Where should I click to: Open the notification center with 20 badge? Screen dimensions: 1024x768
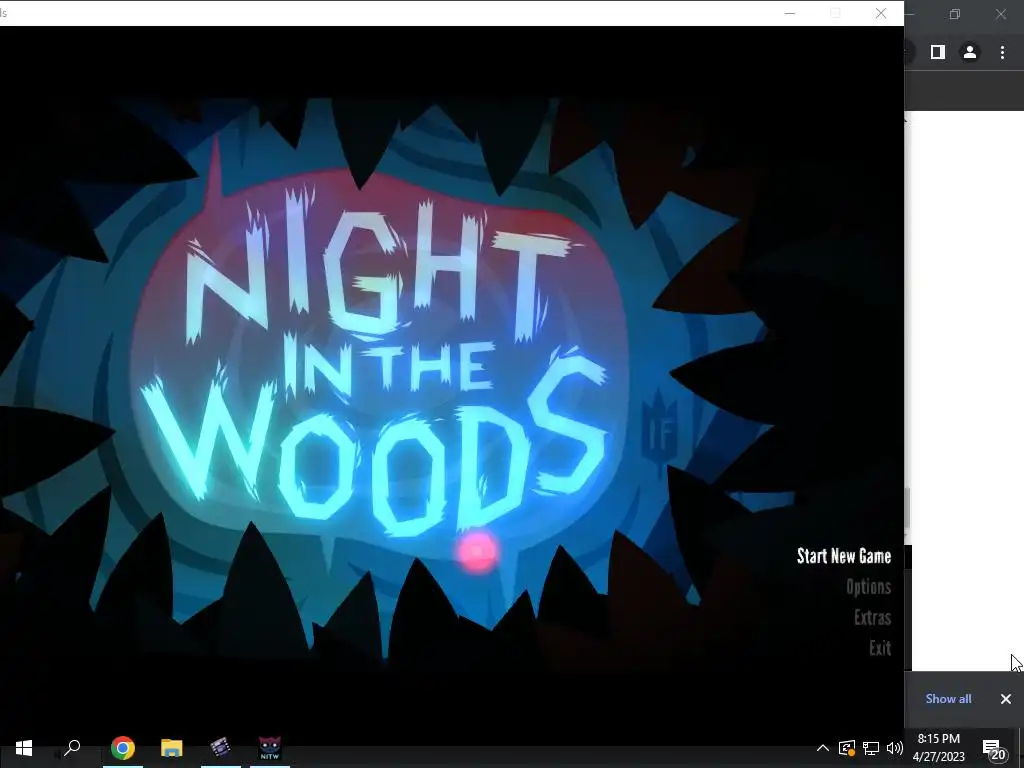tap(995, 750)
